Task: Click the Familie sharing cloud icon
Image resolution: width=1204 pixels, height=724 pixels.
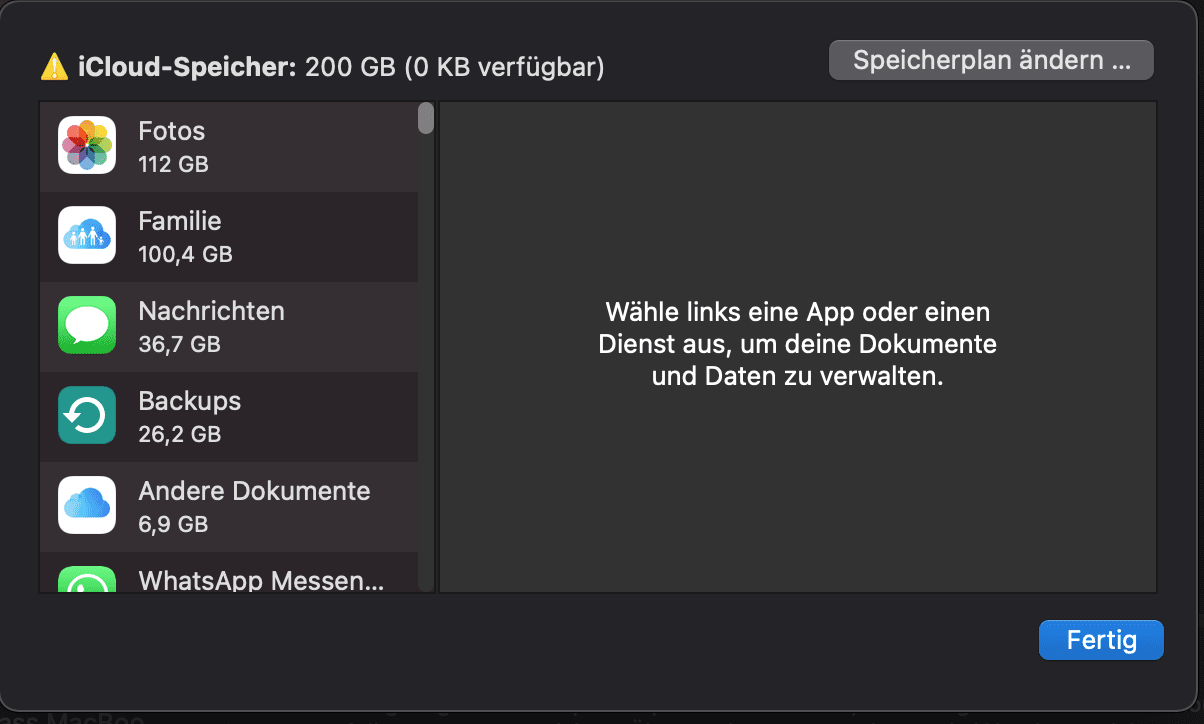Action: [87, 235]
